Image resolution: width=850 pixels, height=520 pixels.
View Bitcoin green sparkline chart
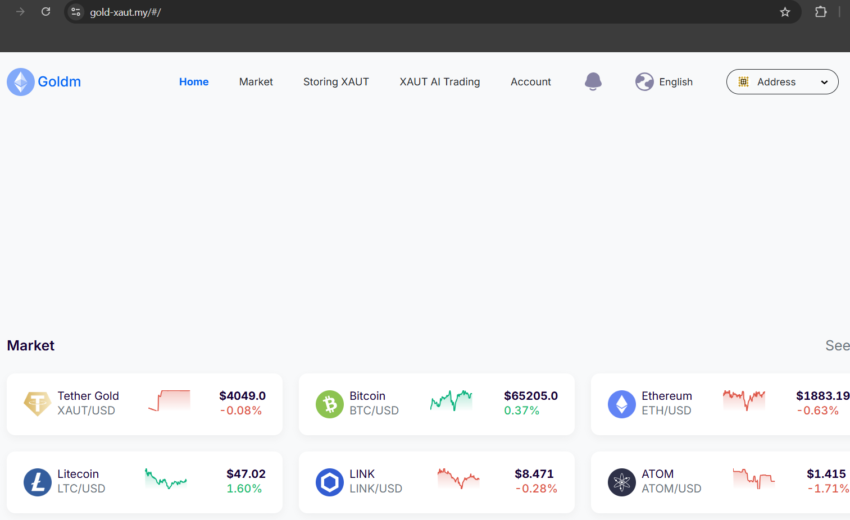pyautogui.click(x=451, y=401)
